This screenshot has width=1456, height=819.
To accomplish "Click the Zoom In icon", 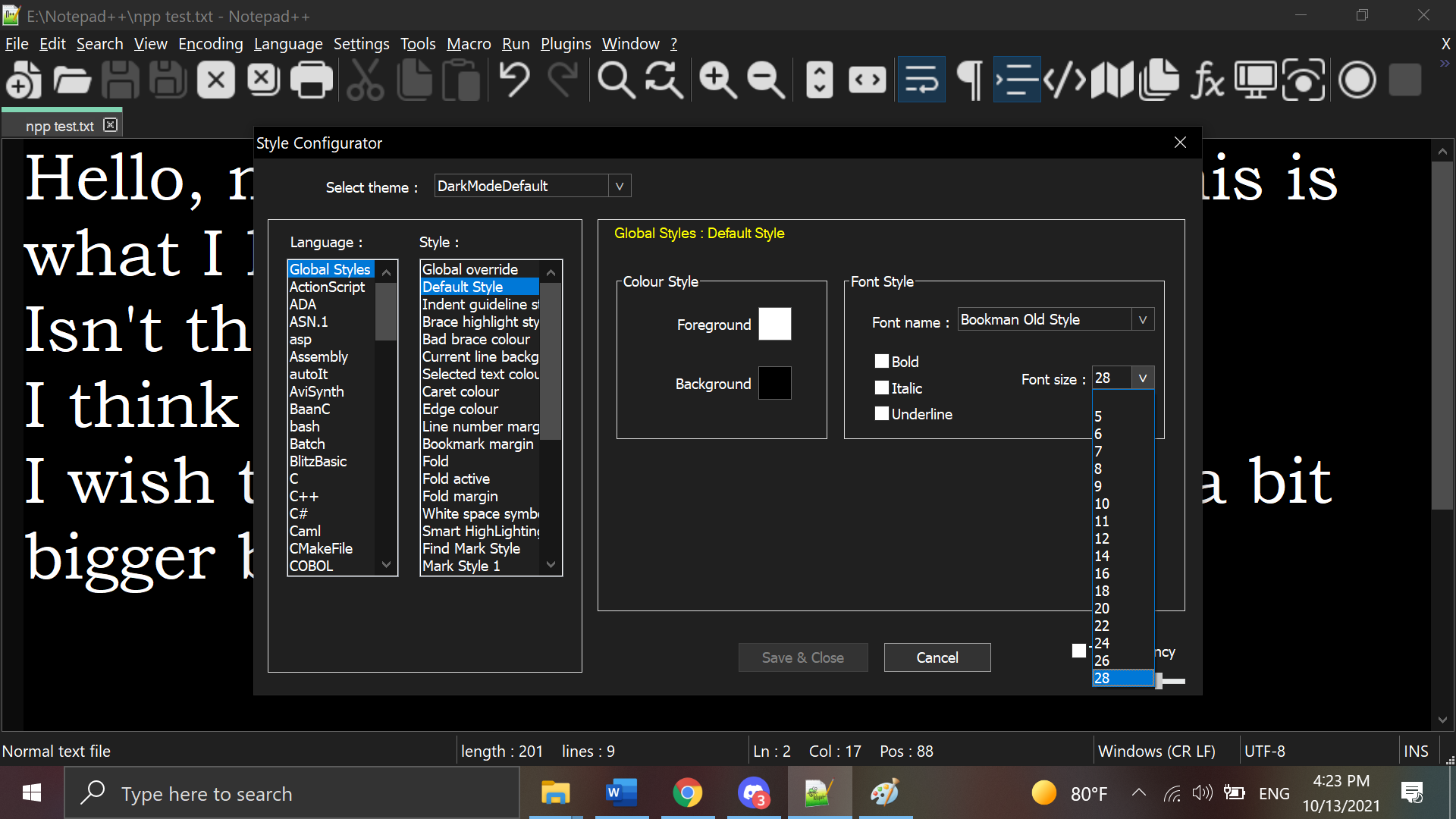I will point(716,79).
